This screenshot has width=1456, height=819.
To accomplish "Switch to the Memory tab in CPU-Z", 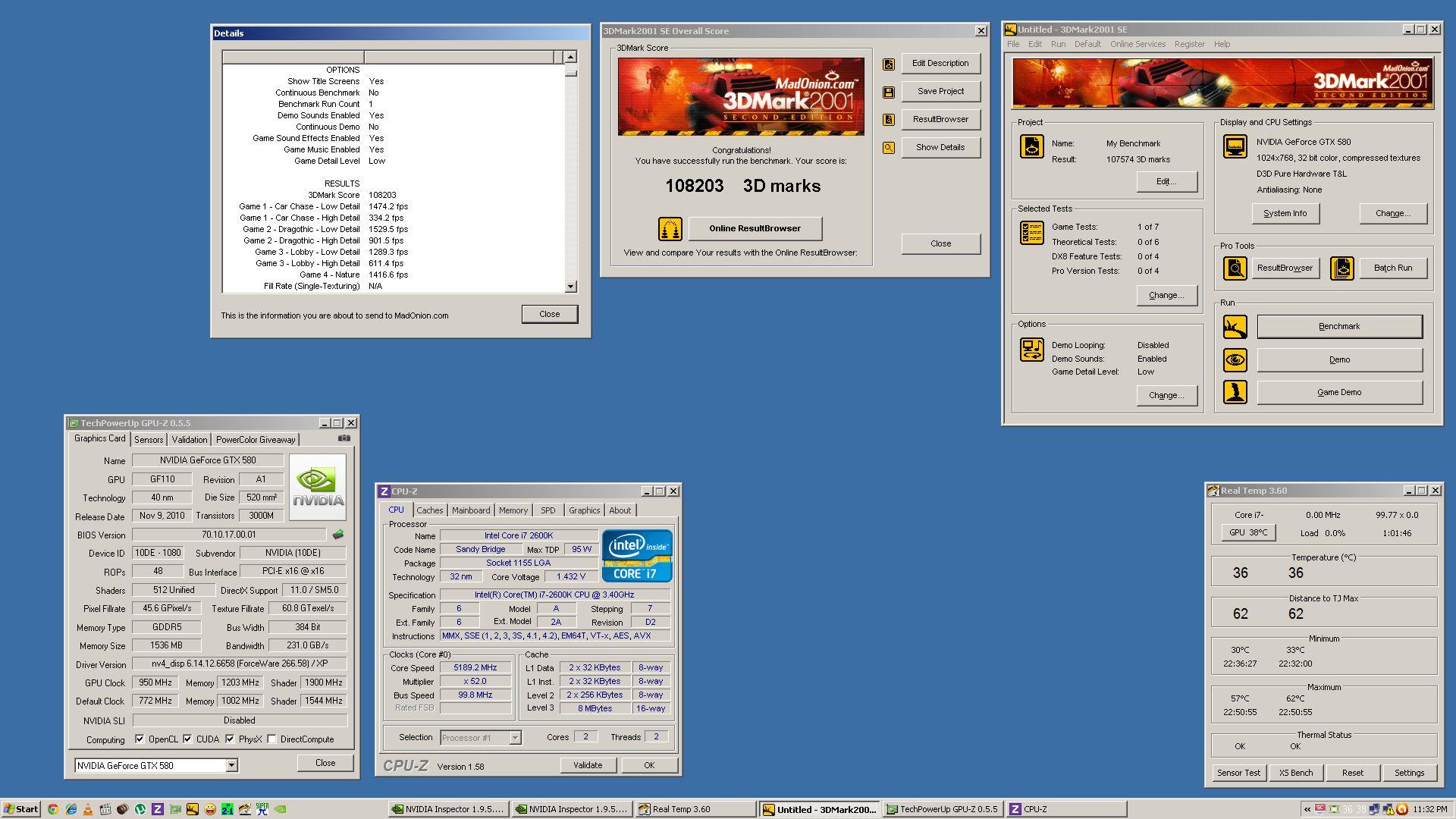I will coord(513,510).
